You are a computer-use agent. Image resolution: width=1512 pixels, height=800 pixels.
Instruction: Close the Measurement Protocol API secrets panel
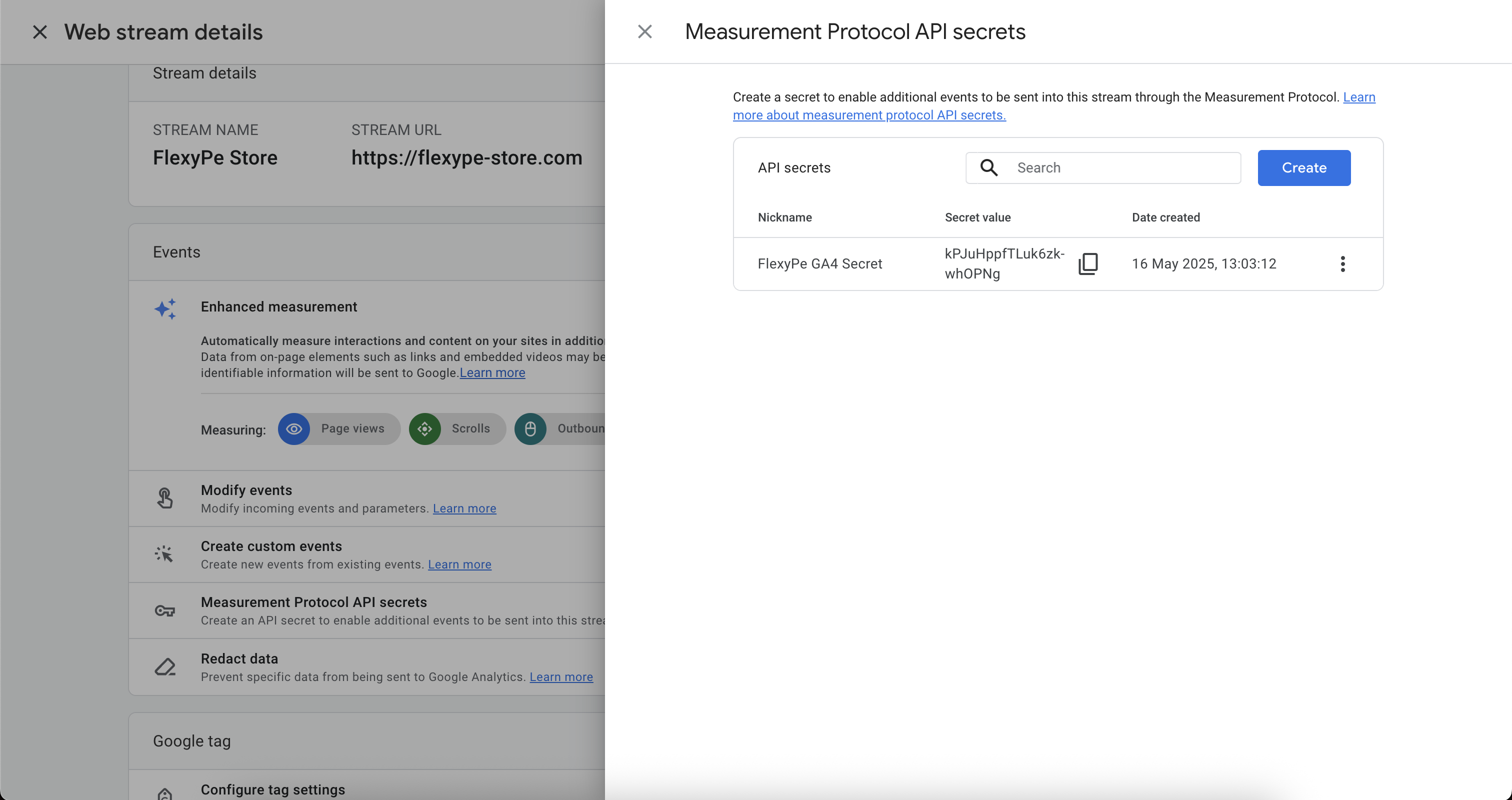point(644,31)
